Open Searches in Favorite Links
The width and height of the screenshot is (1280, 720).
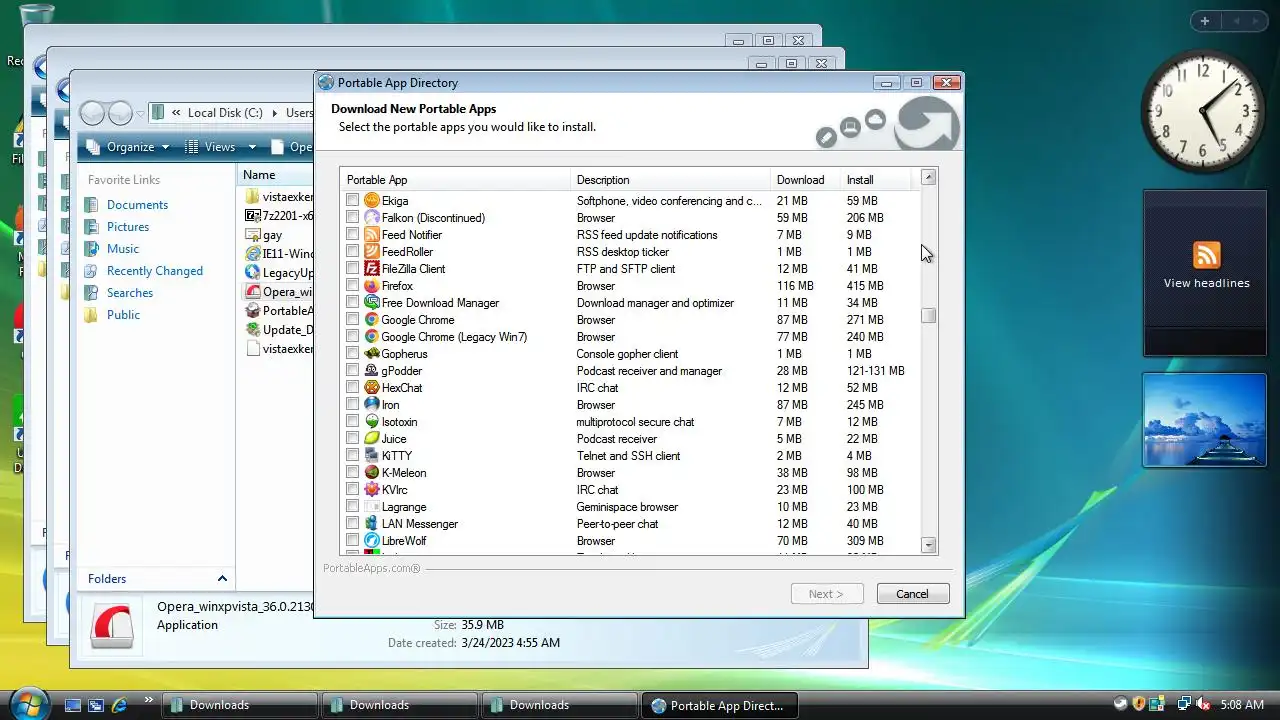(x=130, y=293)
